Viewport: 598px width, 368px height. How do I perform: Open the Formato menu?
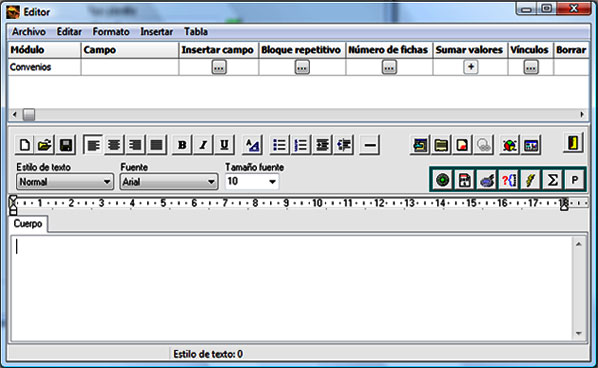111,32
